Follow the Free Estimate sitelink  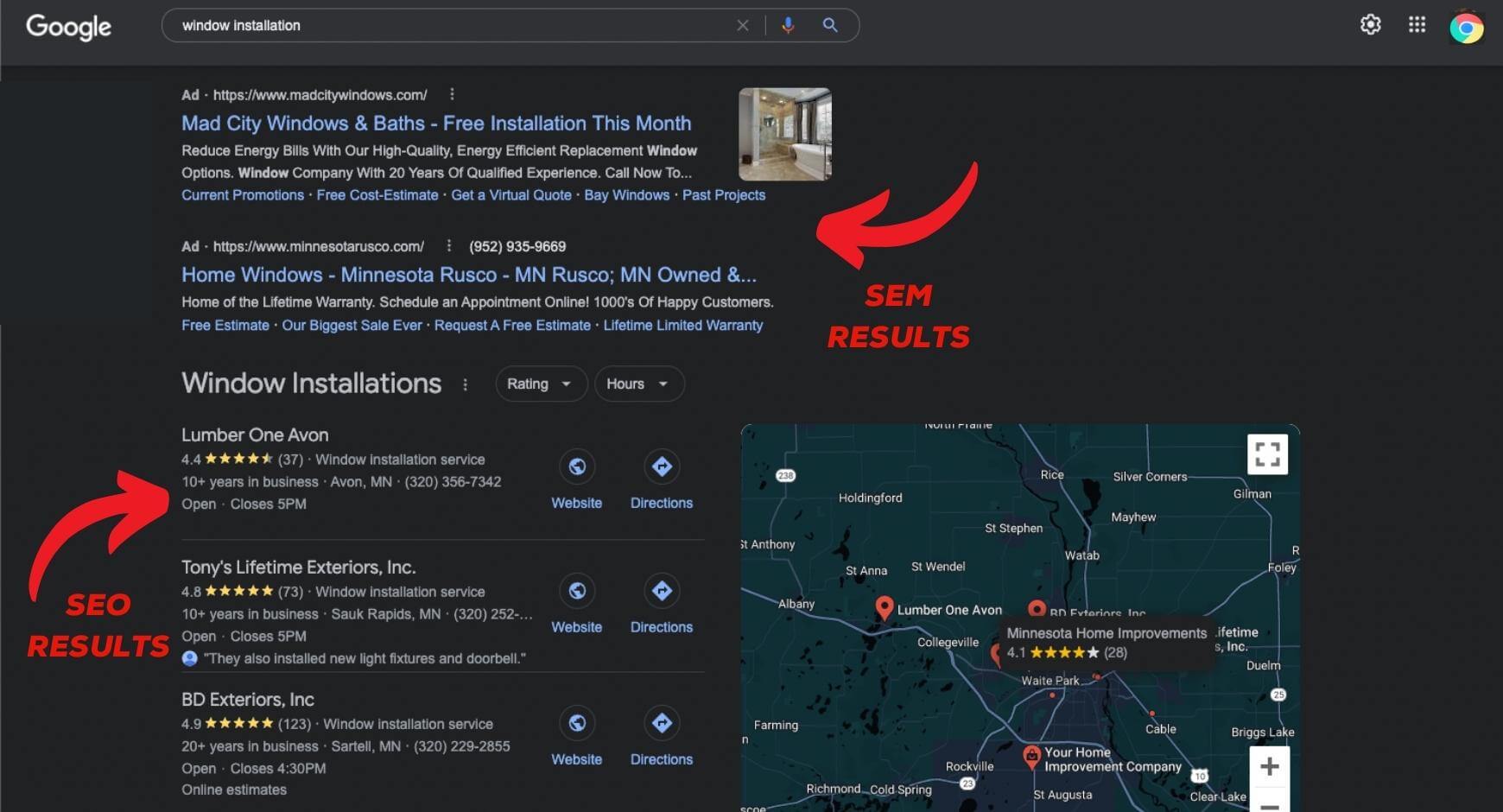tap(225, 326)
